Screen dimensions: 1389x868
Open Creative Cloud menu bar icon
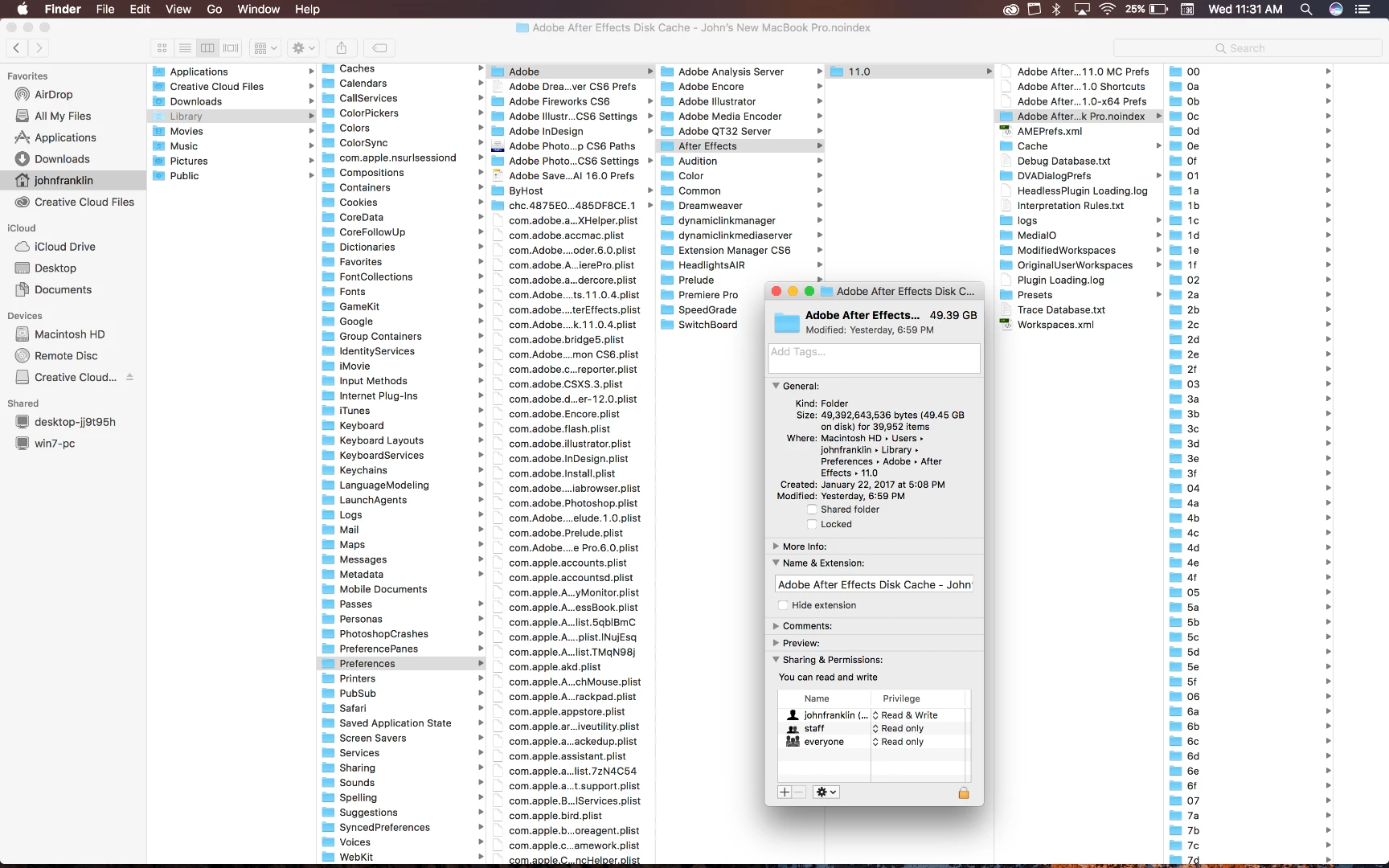pyautogui.click(x=1011, y=10)
